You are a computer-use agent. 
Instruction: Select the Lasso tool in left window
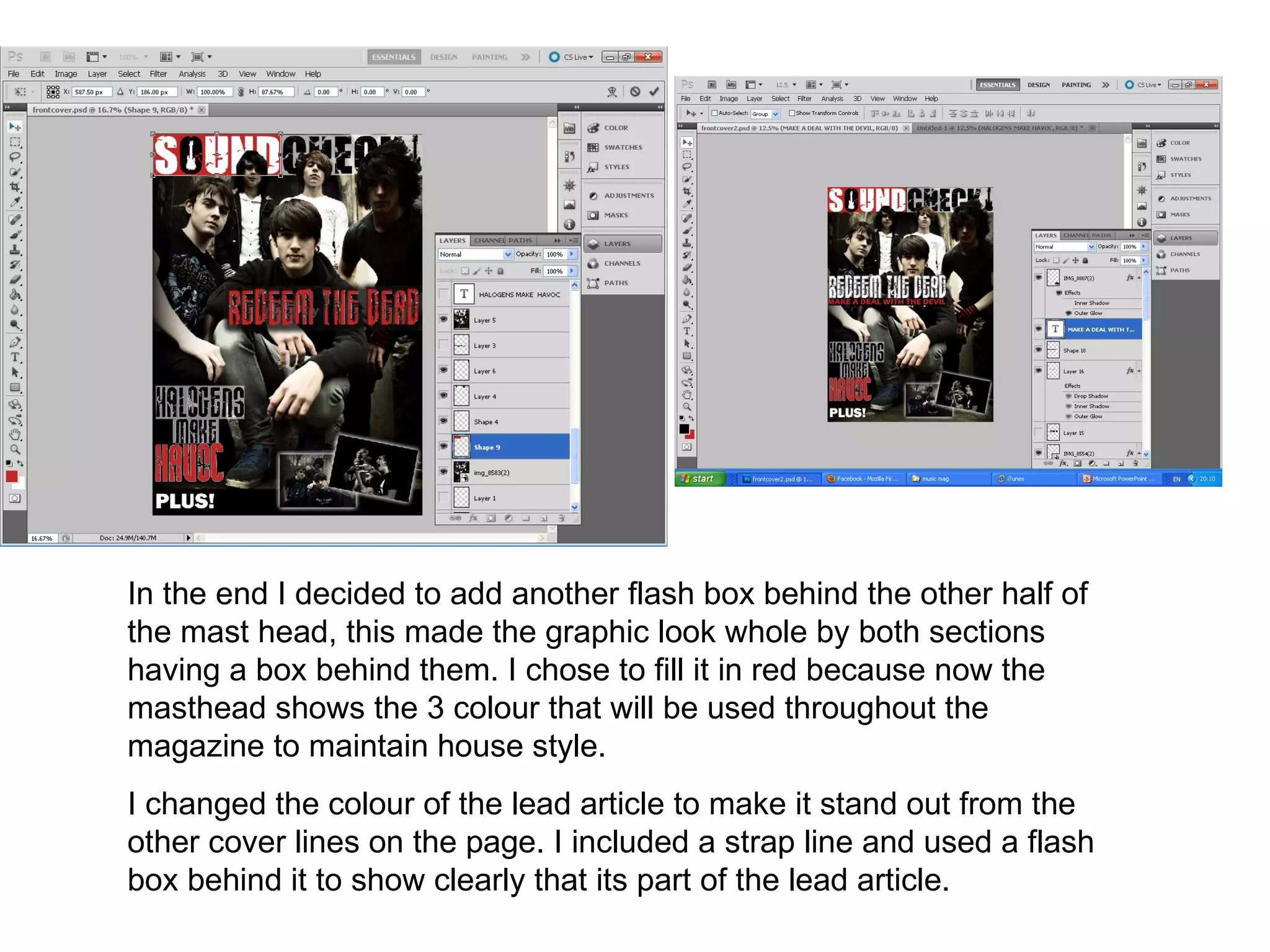tap(15, 157)
